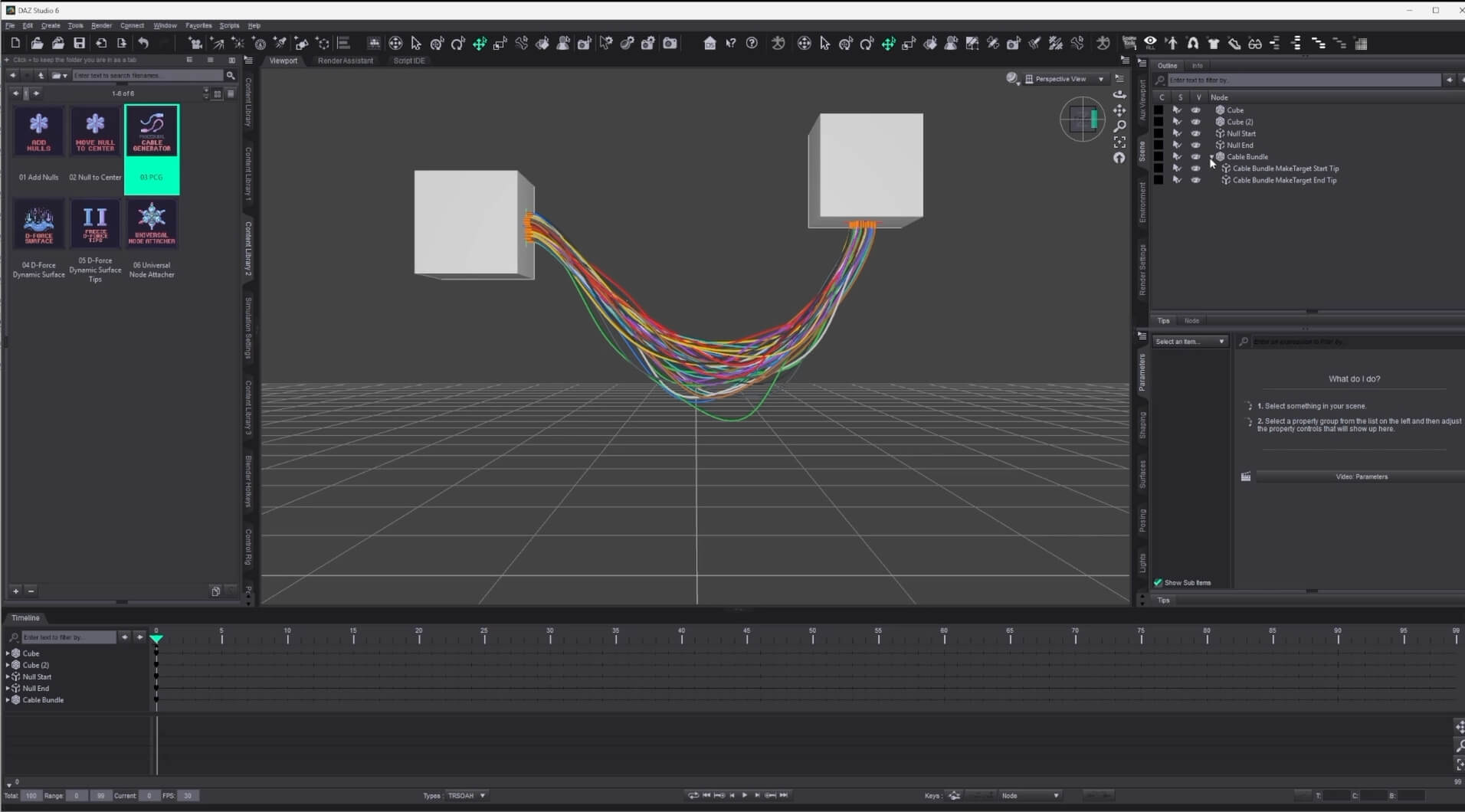This screenshot has height=812, width=1465.
Task: Click the Node tab beside Tips
Action: [1191, 321]
